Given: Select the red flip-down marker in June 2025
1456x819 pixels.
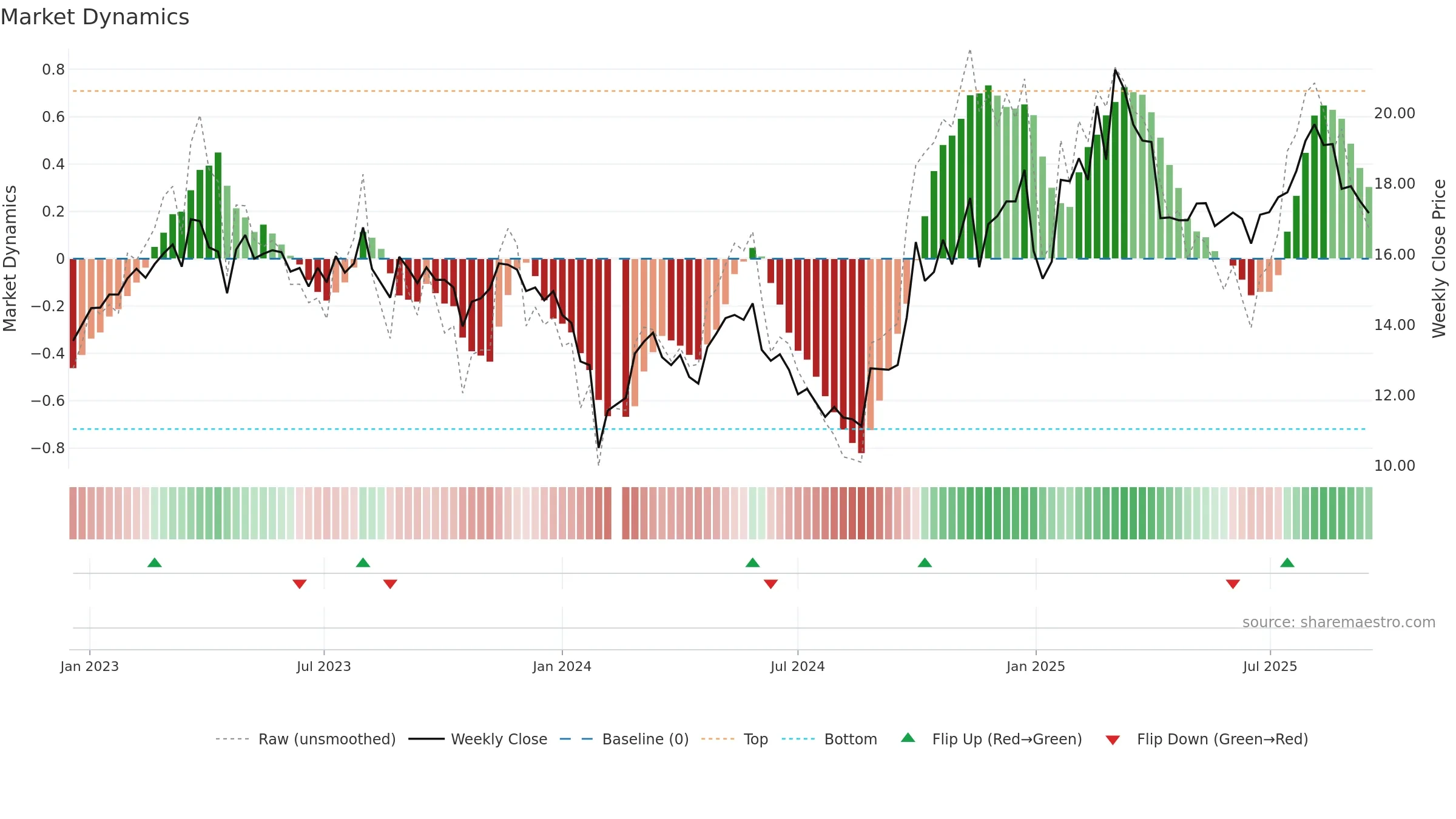Looking at the screenshot, I should pyautogui.click(x=1233, y=584).
